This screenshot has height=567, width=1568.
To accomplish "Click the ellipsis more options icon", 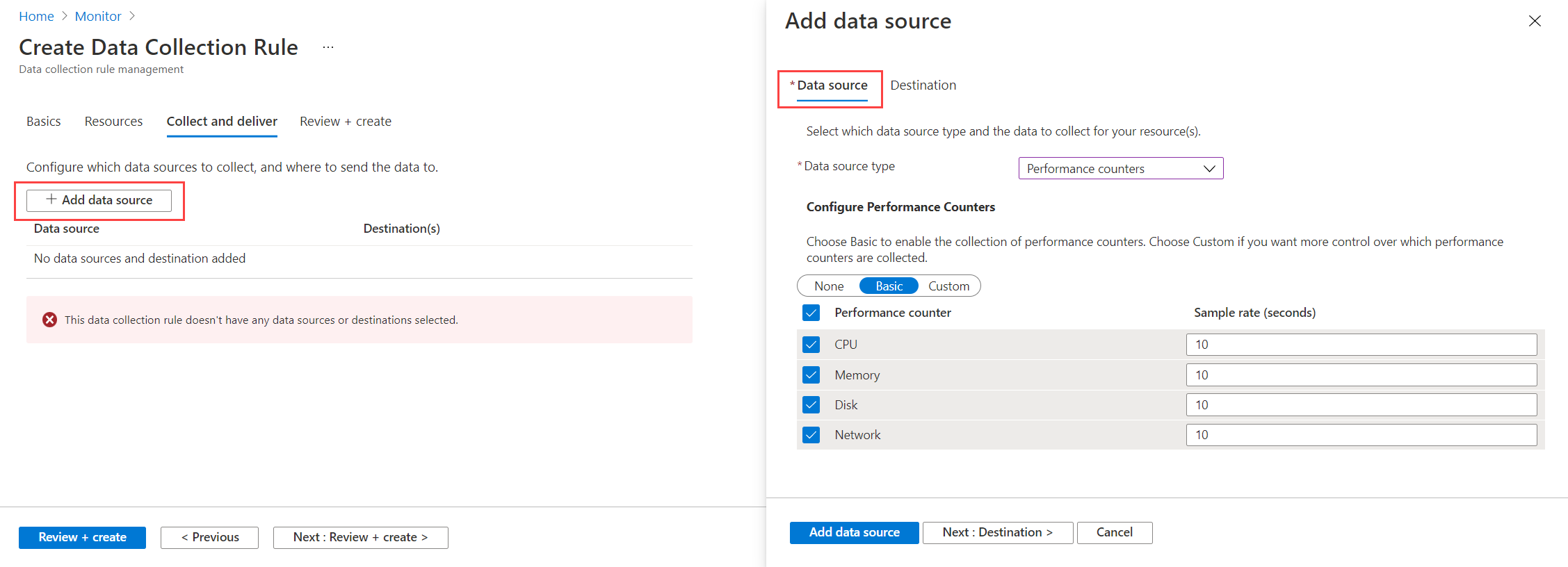I will [x=328, y=47].
